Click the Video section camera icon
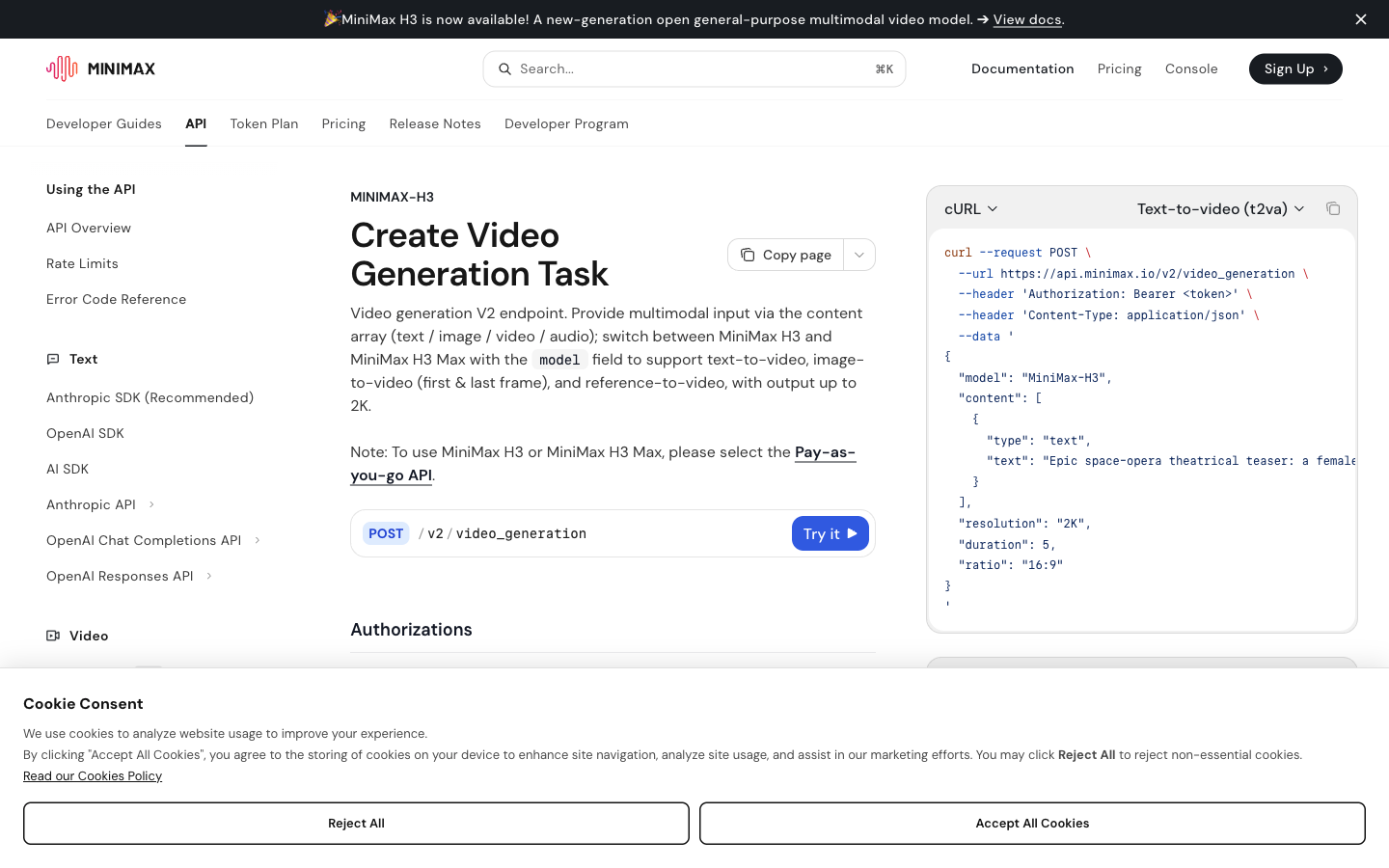Viewport: 1389px width, 868px height. tap(53, 636)
